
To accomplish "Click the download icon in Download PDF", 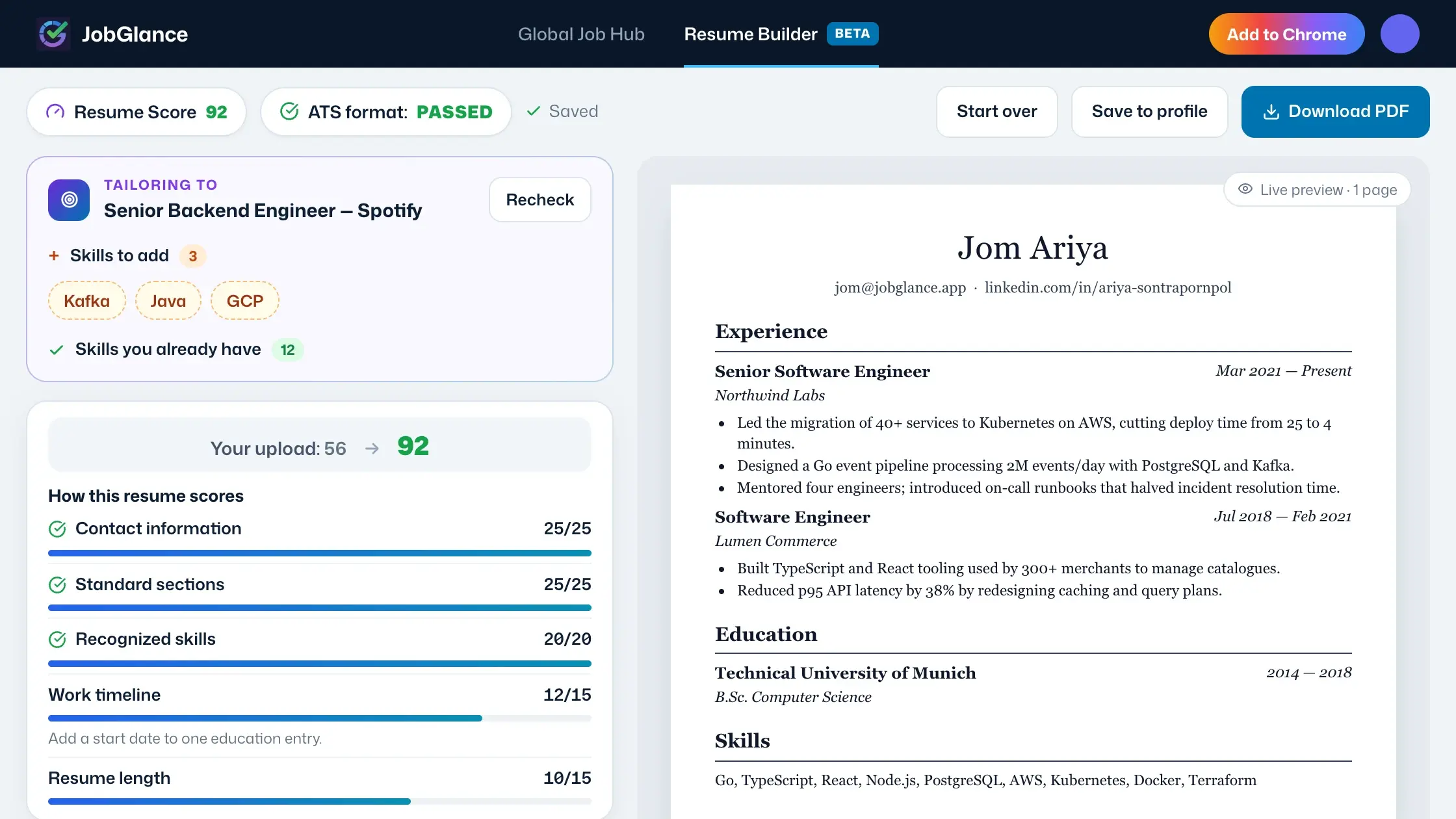I will point(1271,112).
